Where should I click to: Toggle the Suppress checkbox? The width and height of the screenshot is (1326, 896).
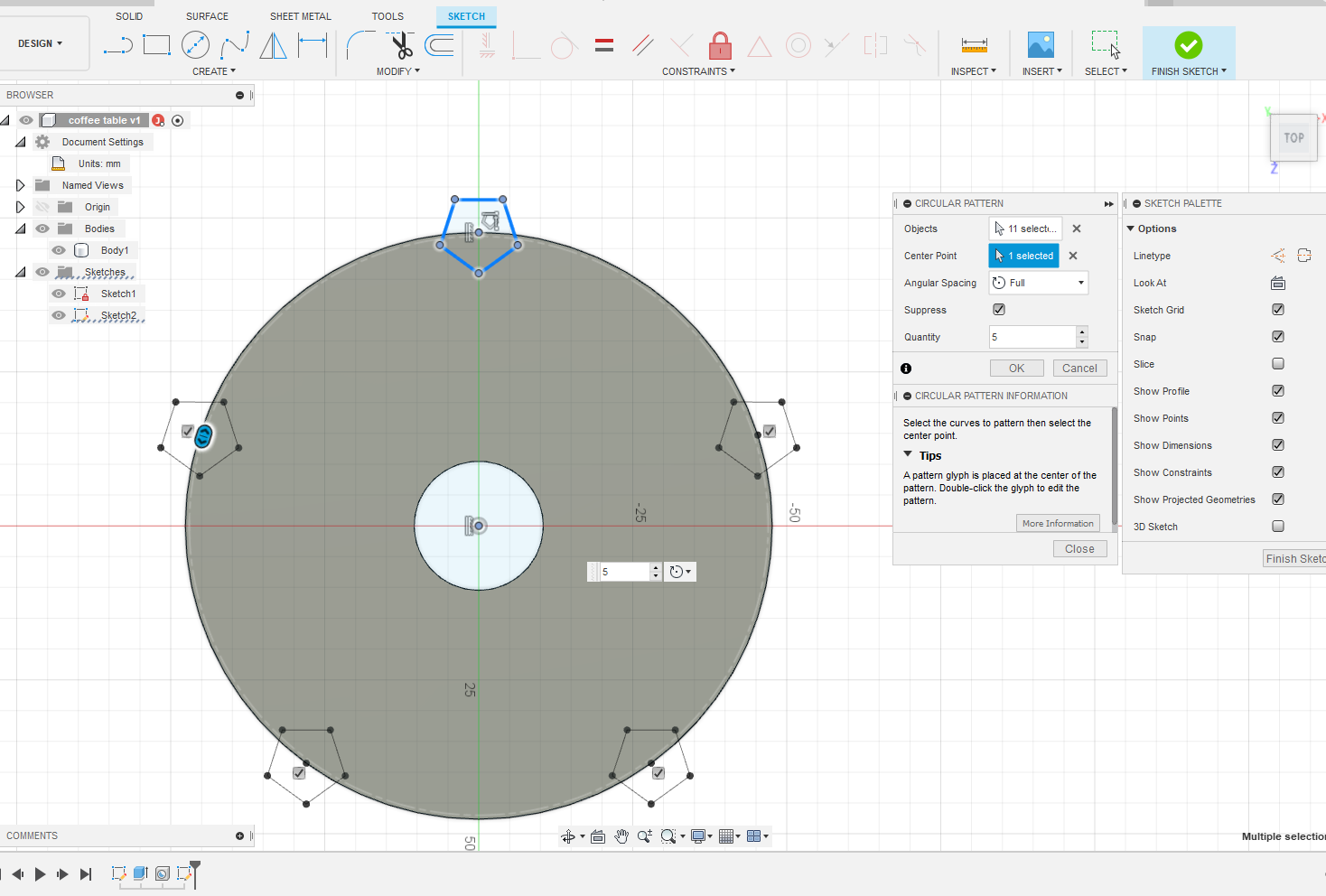click(999, 310)
